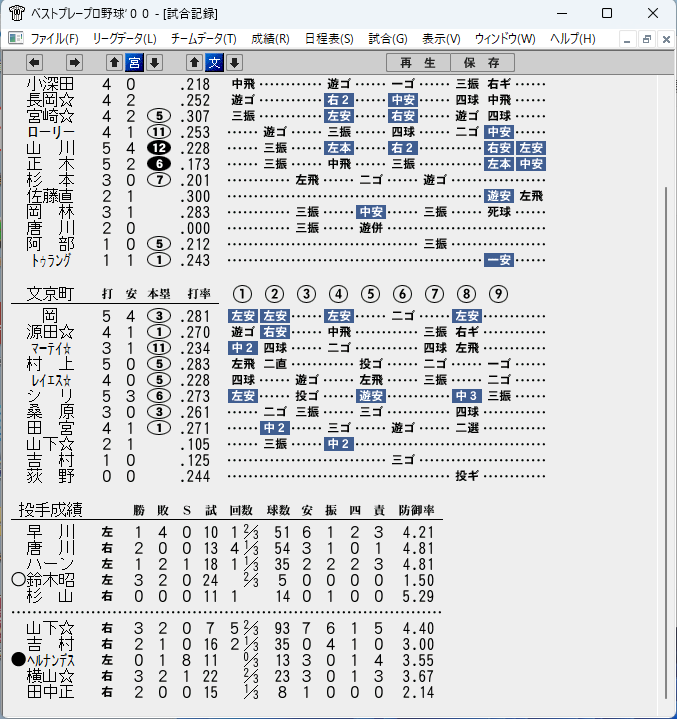
Task: Go to the previous game with the left arrow
Action: click(x=35, y=62)
